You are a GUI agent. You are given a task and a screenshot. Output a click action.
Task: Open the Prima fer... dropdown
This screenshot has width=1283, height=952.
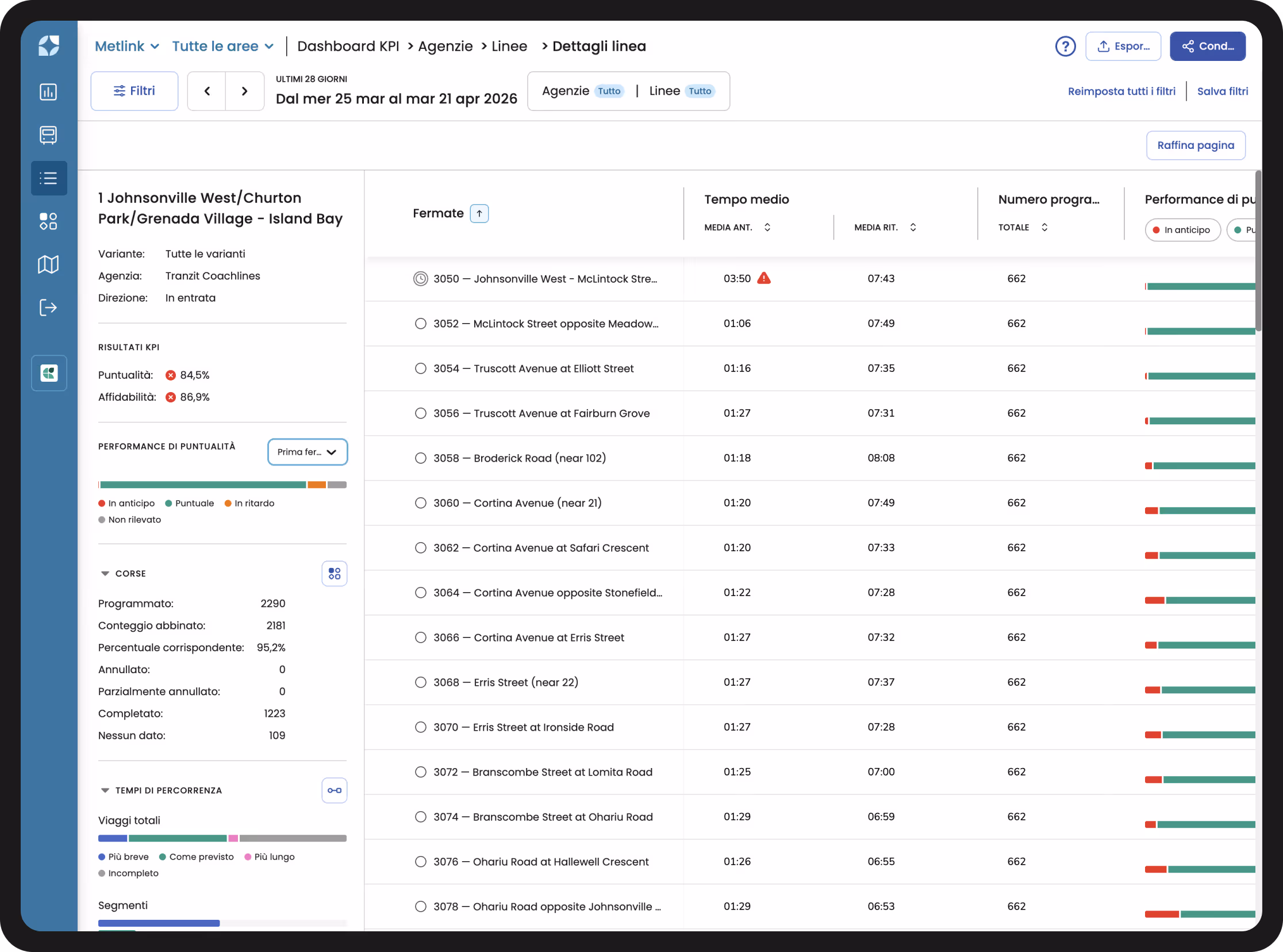307,452
